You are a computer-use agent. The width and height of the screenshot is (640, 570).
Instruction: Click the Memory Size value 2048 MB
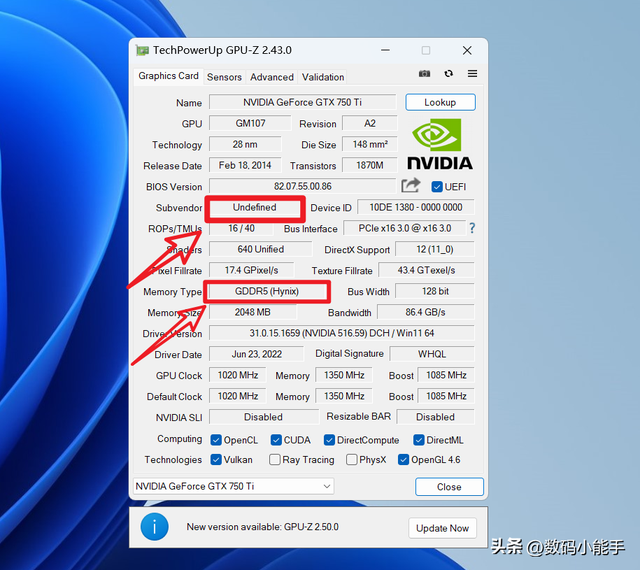253,312
